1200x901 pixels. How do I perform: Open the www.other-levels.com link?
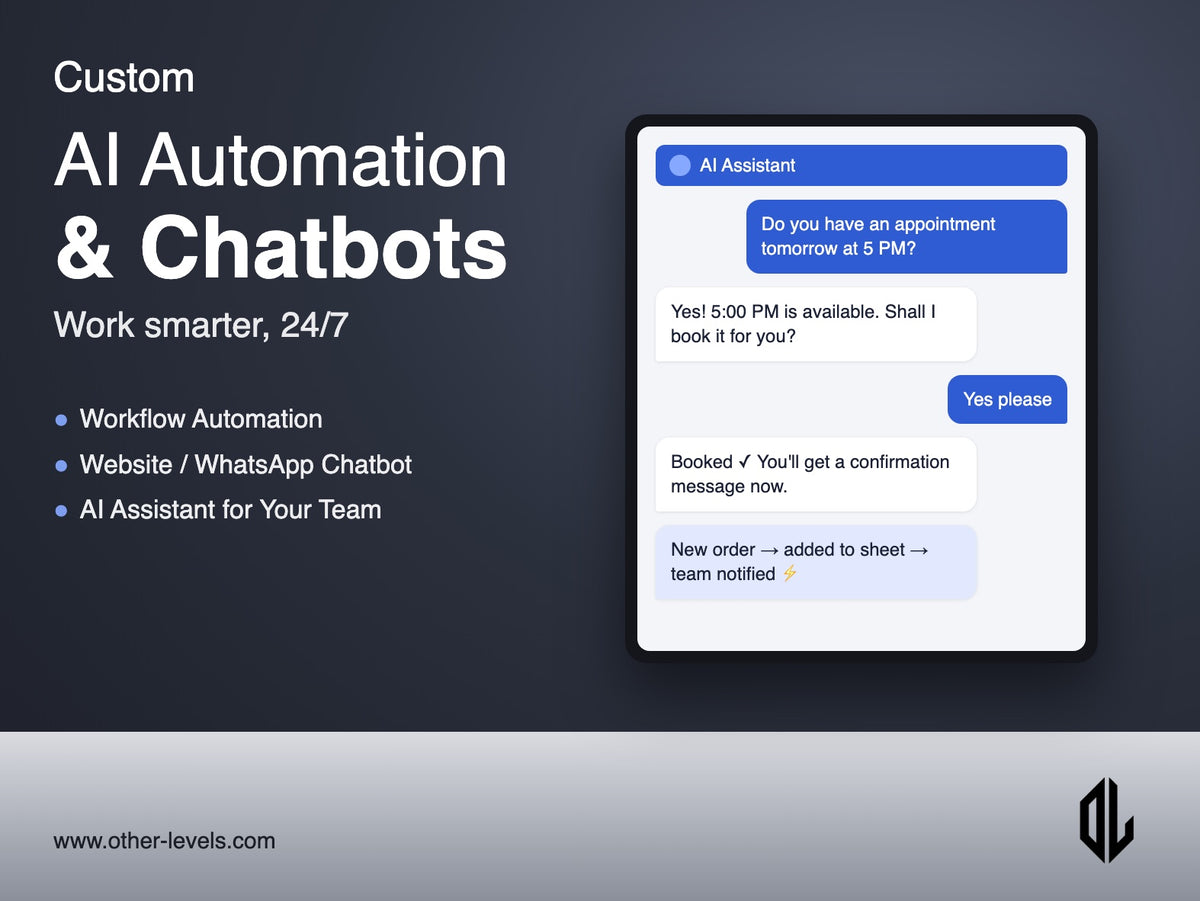pos(164,841)
